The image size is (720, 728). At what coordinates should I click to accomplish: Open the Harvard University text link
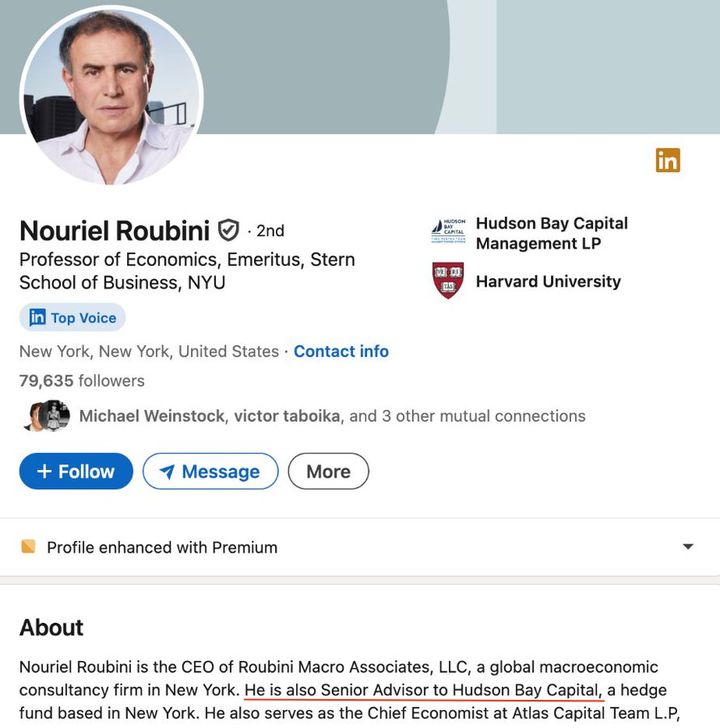coord(548,282)
